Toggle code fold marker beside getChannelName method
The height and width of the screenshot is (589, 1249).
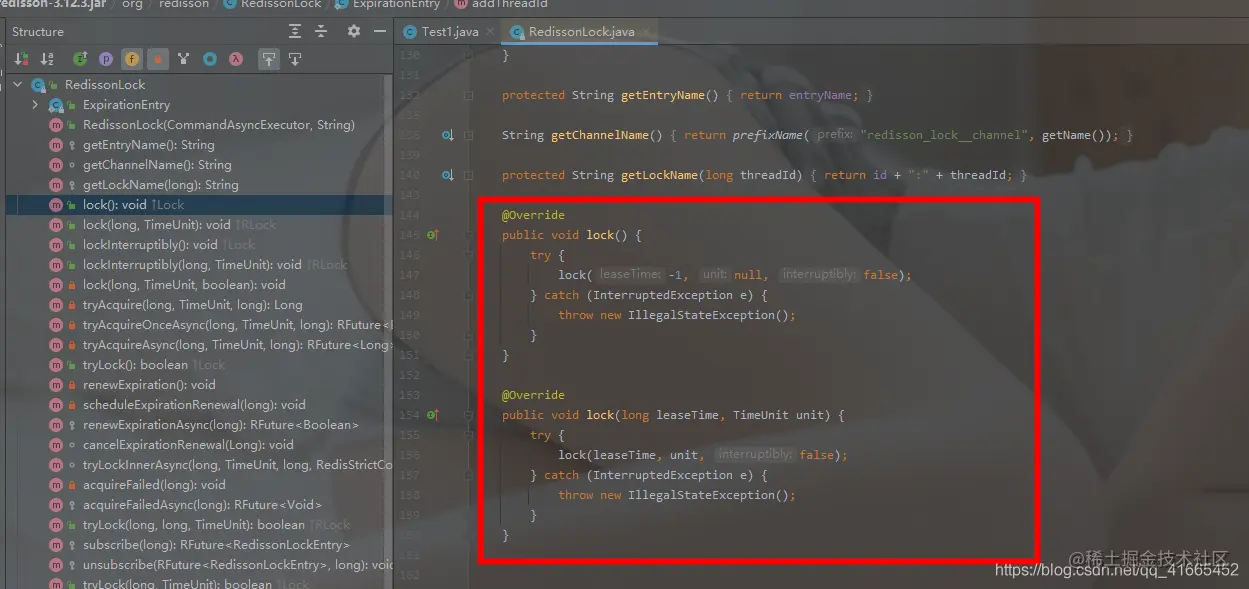(469, 135)
